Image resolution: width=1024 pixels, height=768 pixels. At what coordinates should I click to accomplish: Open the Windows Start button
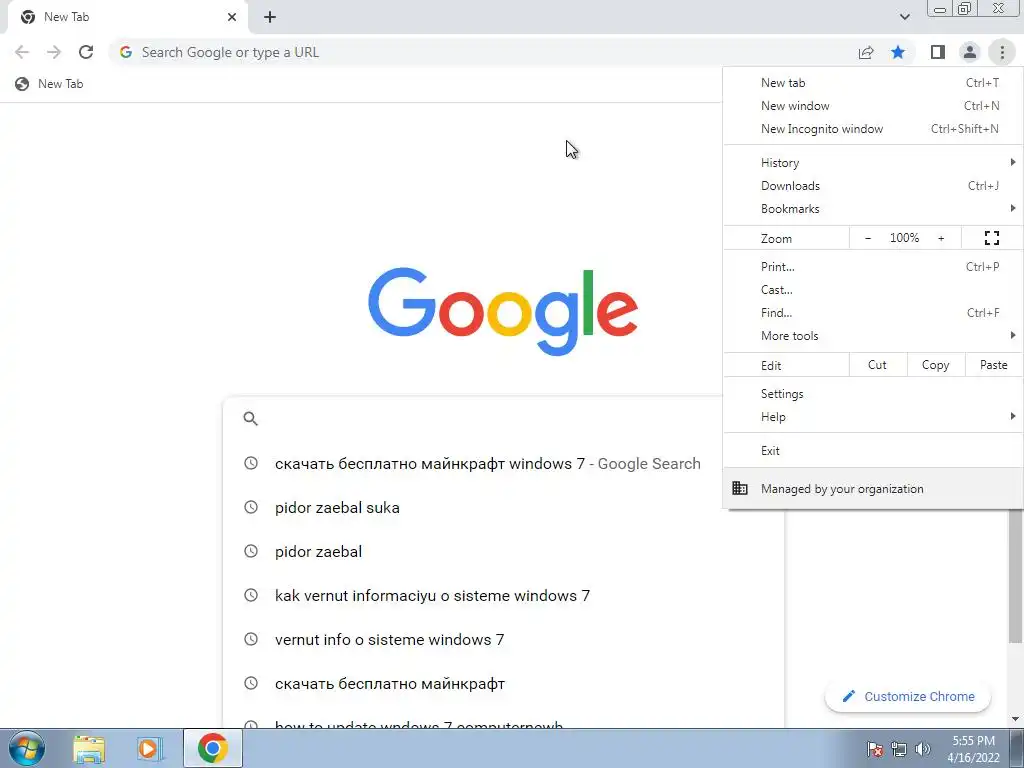point(27,748)
